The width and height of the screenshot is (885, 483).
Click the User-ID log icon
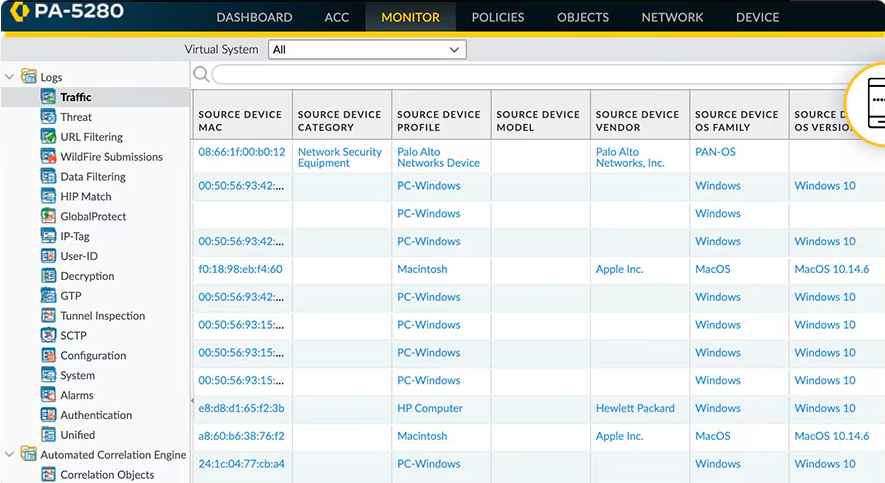49,256
